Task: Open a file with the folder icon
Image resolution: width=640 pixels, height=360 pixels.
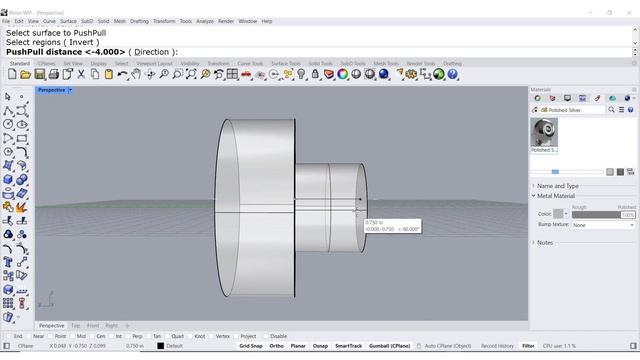Action: (x=26, y=74)
